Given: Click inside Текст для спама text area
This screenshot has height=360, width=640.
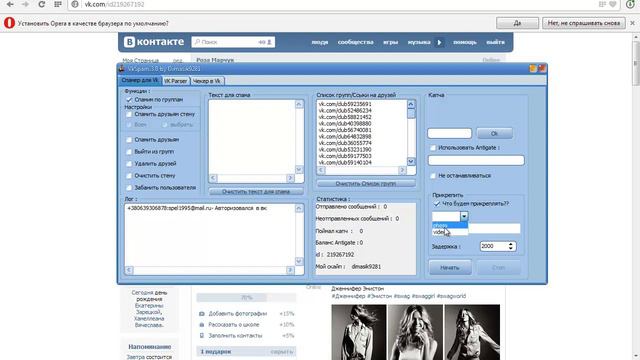Looking at the screenshot, I should coord(252,137).
